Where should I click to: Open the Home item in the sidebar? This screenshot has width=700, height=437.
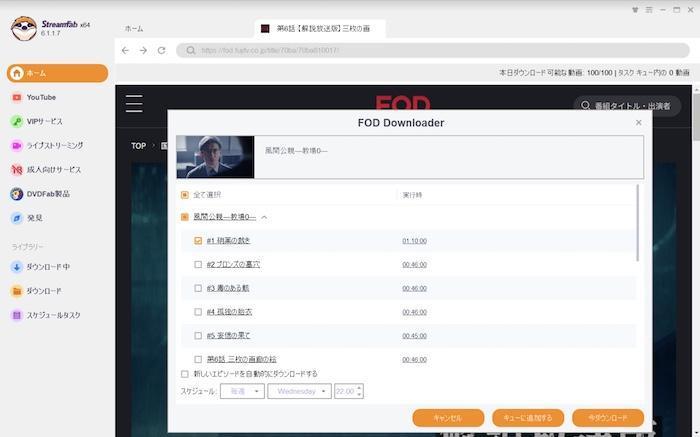57,73
